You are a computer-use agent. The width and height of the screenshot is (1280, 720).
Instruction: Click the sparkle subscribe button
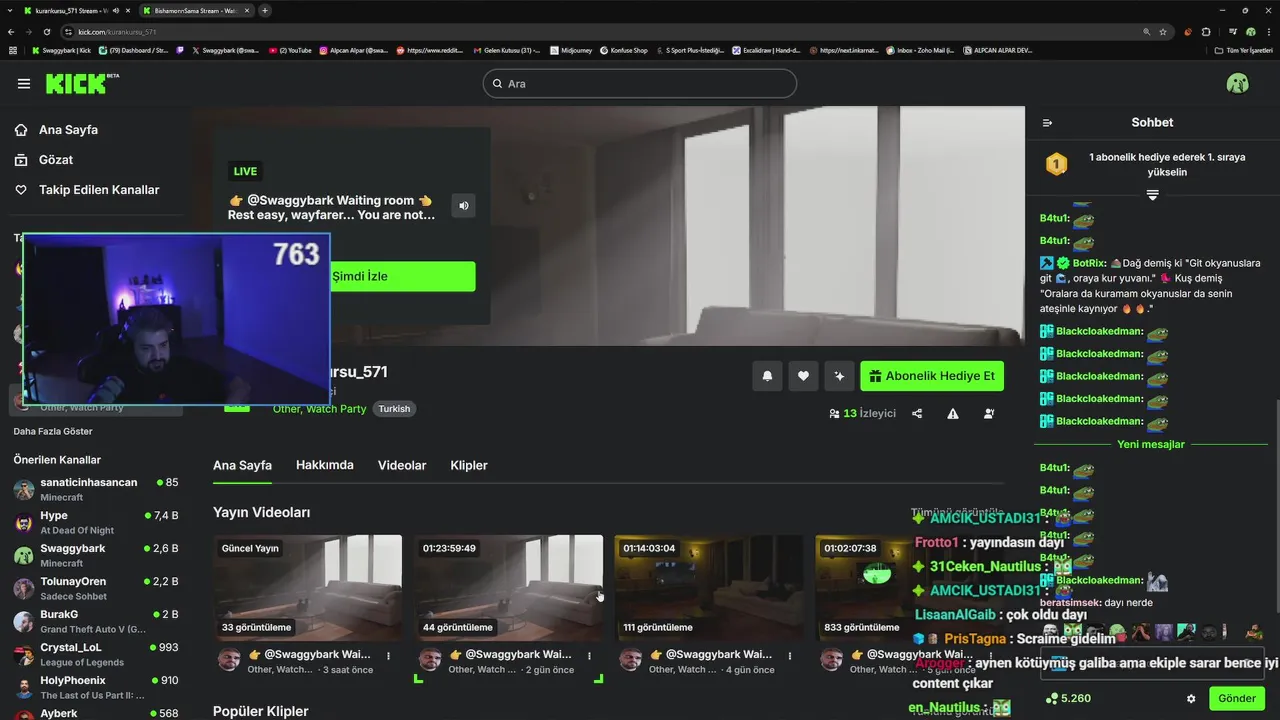(x=839, y=376)
